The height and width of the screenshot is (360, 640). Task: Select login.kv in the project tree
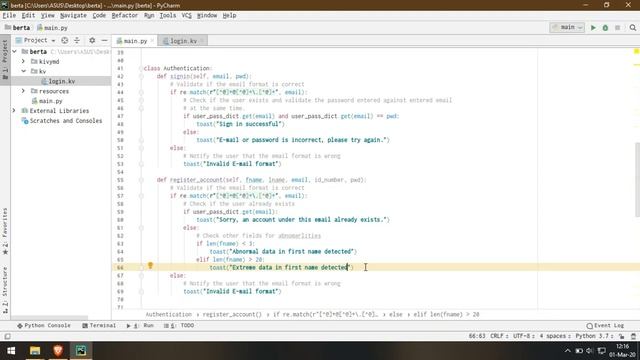coord(62,81)
